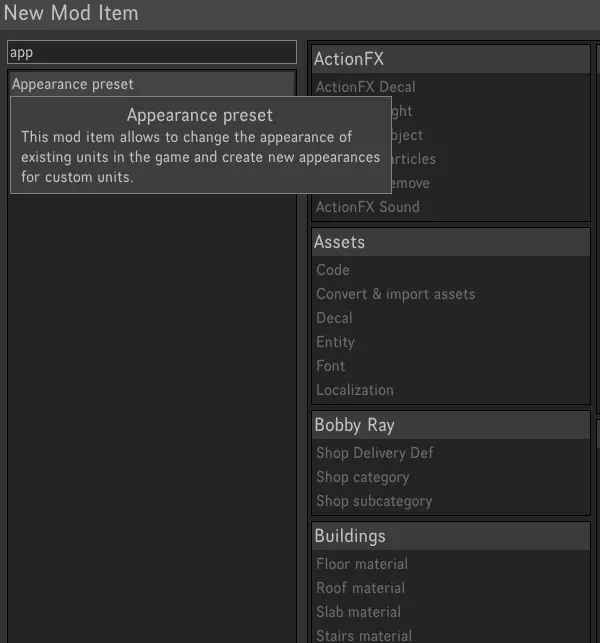Pick the Font mod item
The width and height of the screenshot is (600, 643).
(331, 366)
